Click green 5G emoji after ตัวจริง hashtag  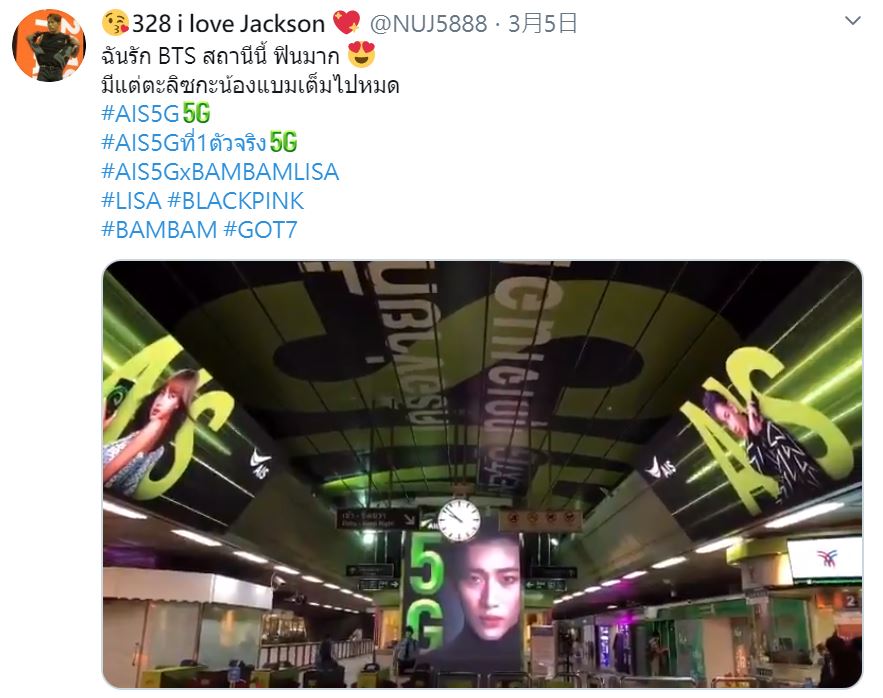[x=283, y=143]
